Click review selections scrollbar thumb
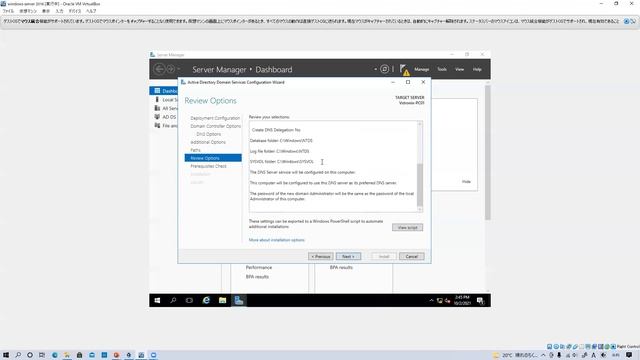640x360 pixels. pyautogui.click(x=420, y=185)
